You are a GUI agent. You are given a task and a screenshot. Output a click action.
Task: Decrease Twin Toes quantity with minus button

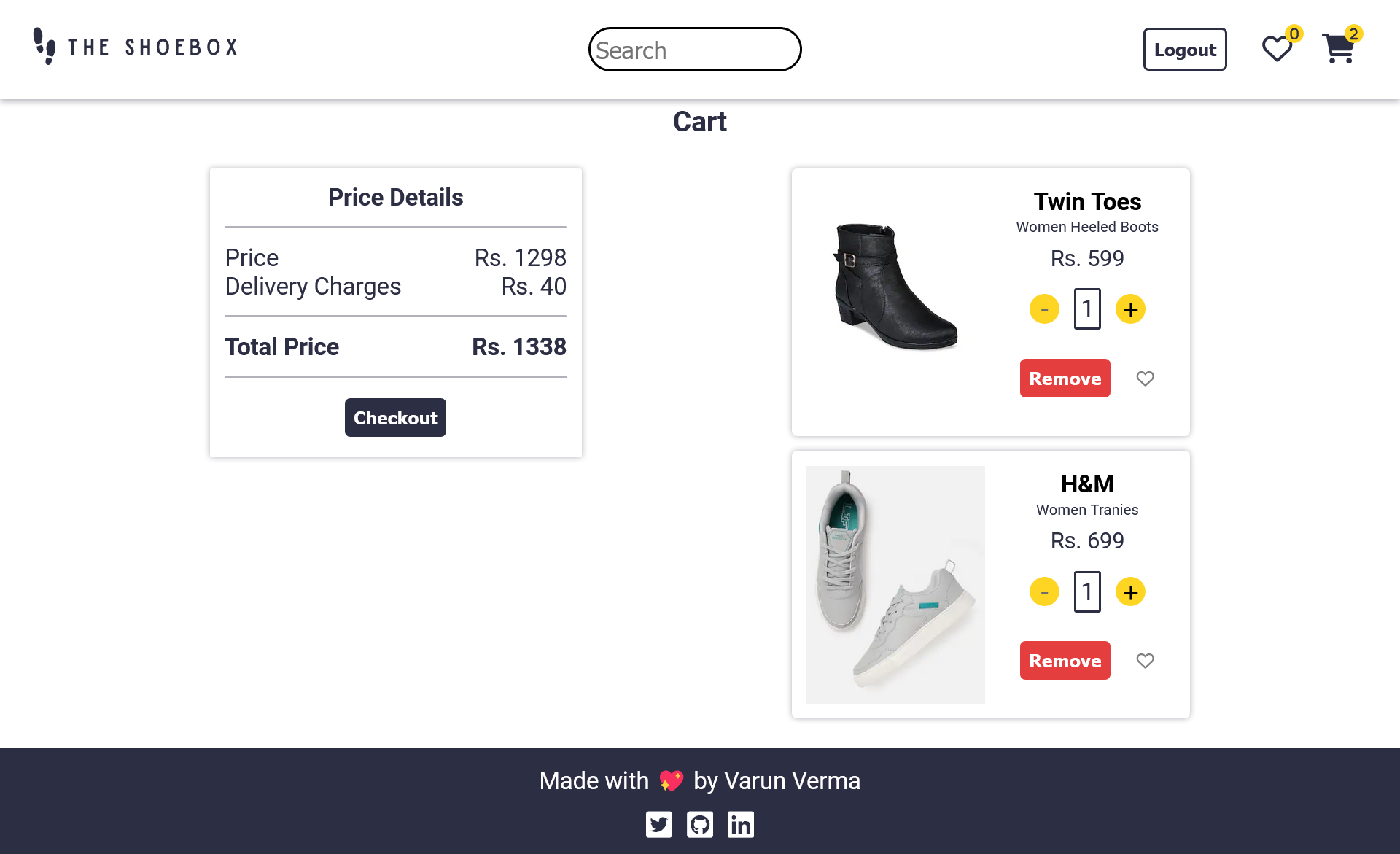click(x=1044, y=308)
